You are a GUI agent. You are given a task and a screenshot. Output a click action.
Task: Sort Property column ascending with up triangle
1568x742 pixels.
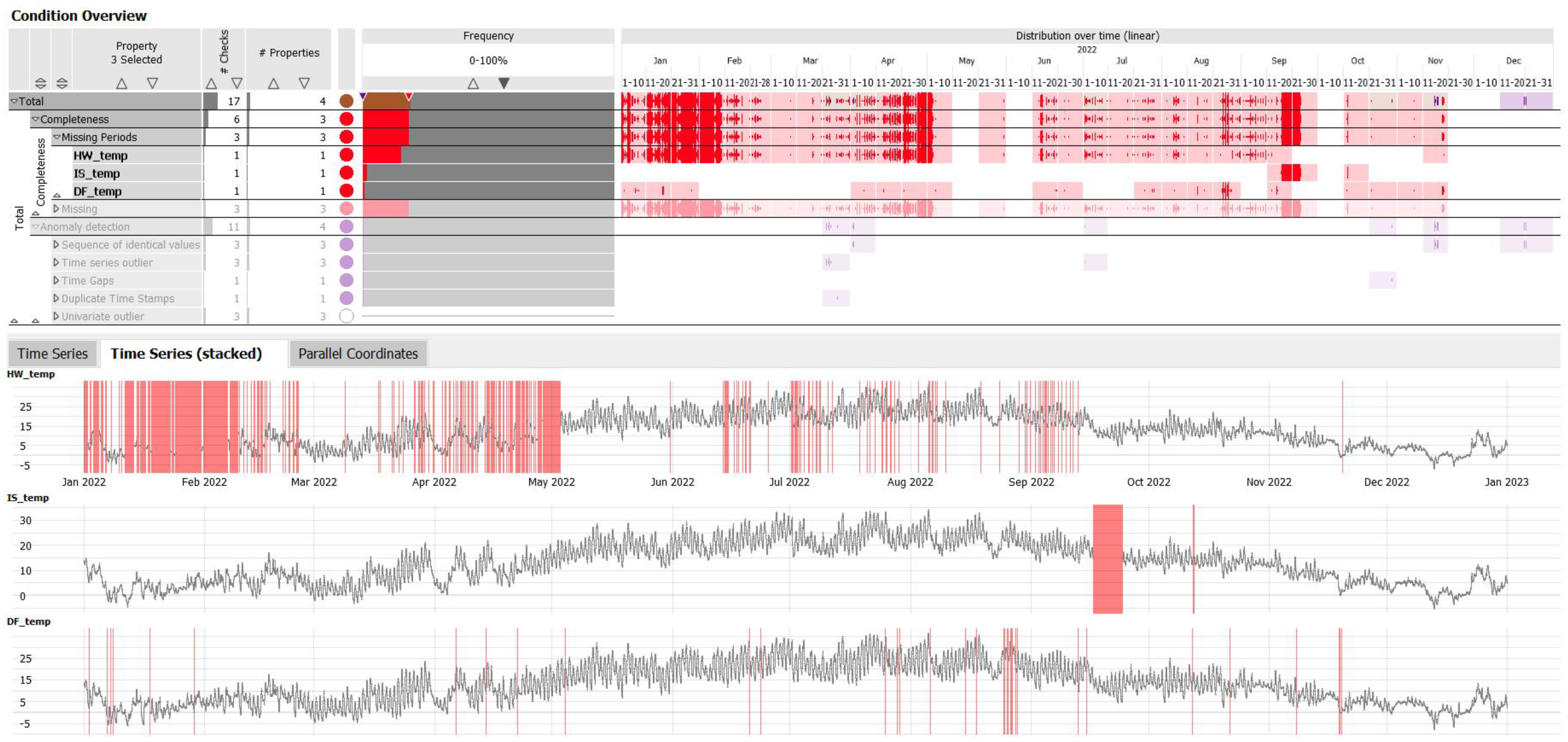coord(122,83)
